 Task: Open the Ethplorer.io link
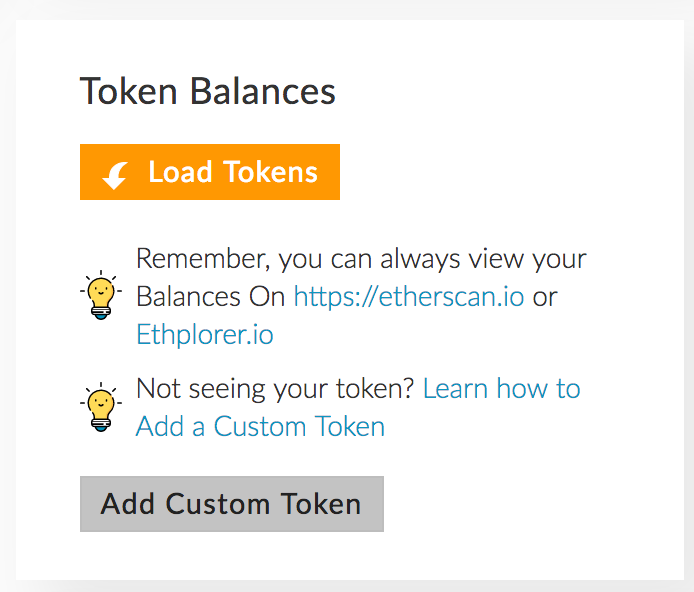click(x=205, y=334)
